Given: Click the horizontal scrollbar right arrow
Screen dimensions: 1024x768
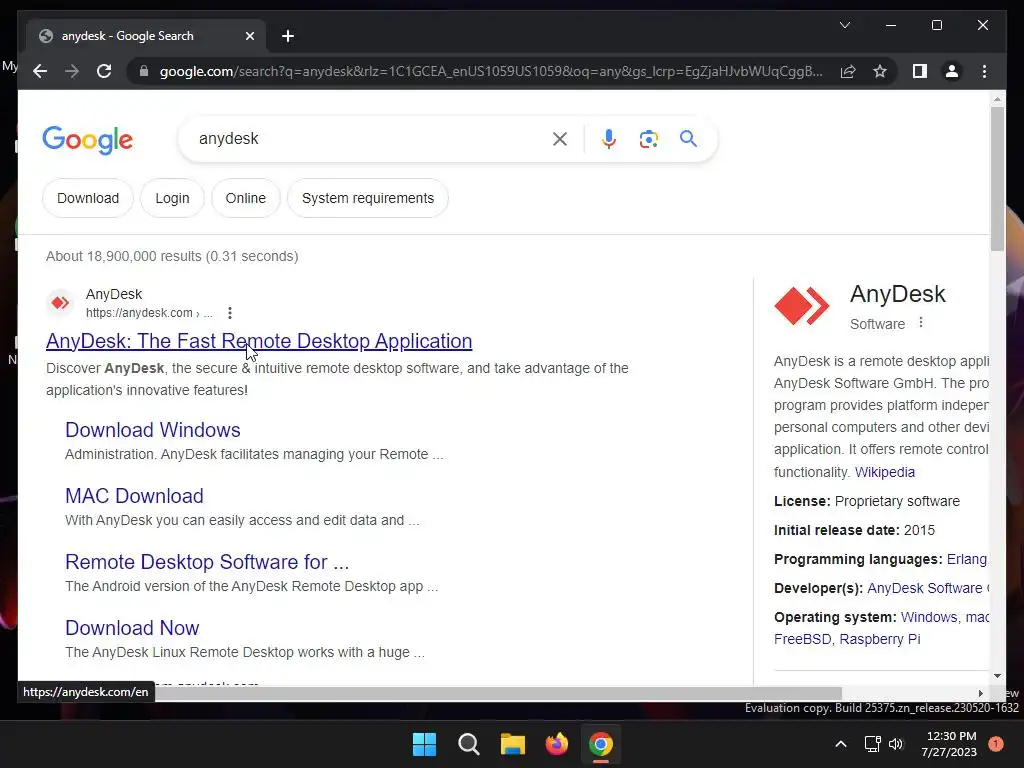Looking at the screenshot, I should (980, 693).
